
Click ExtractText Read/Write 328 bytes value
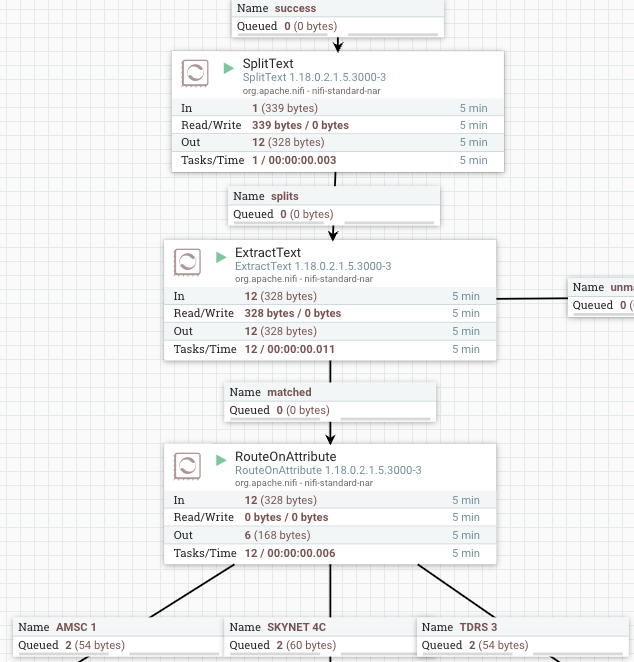[x=293, y=313]
